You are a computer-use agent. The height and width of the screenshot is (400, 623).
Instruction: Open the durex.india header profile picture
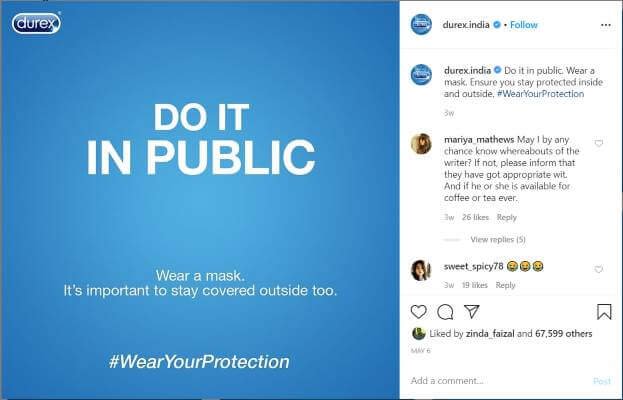[421, 25]
